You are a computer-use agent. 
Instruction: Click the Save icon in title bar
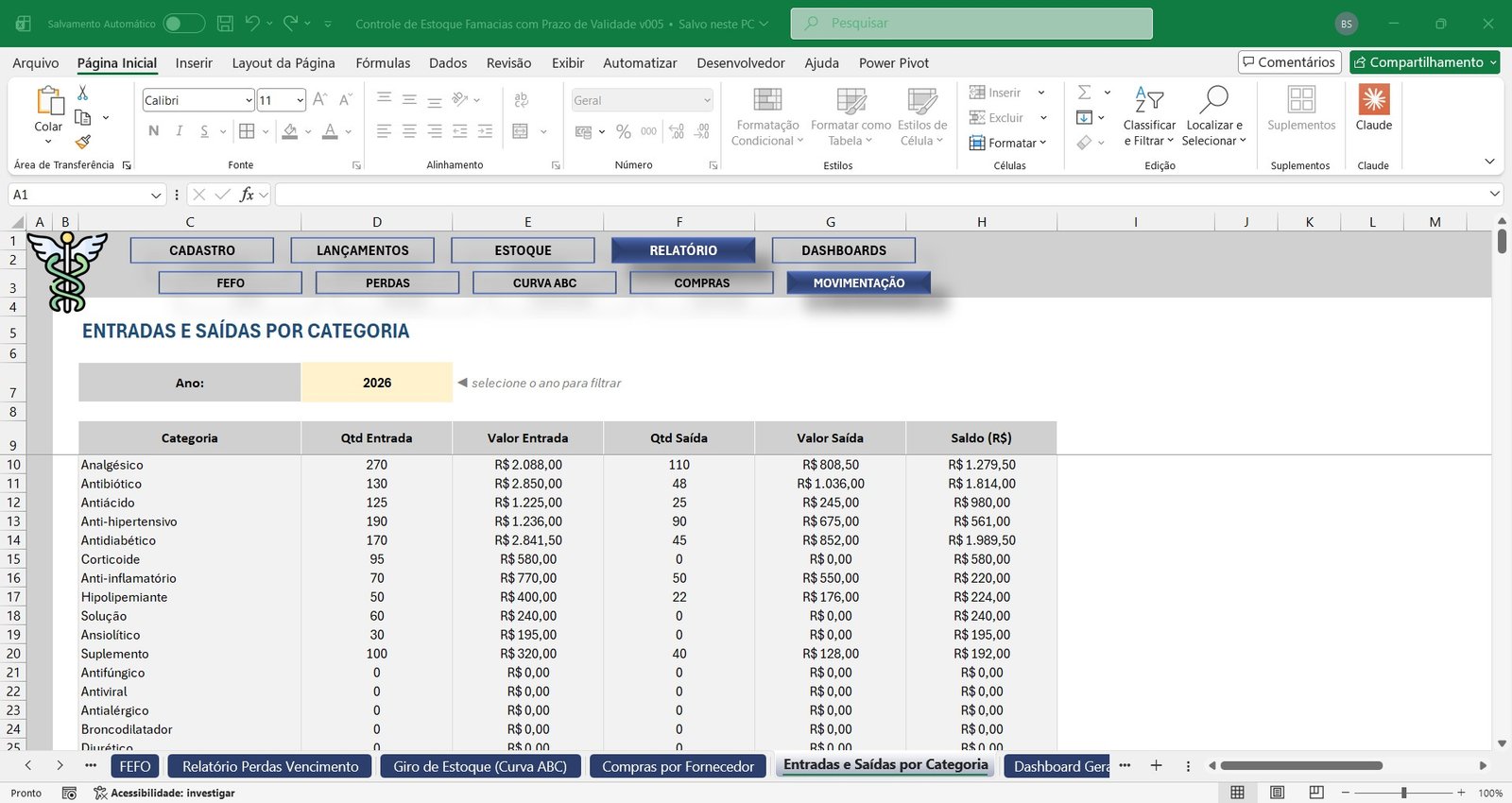click(225, 24)
